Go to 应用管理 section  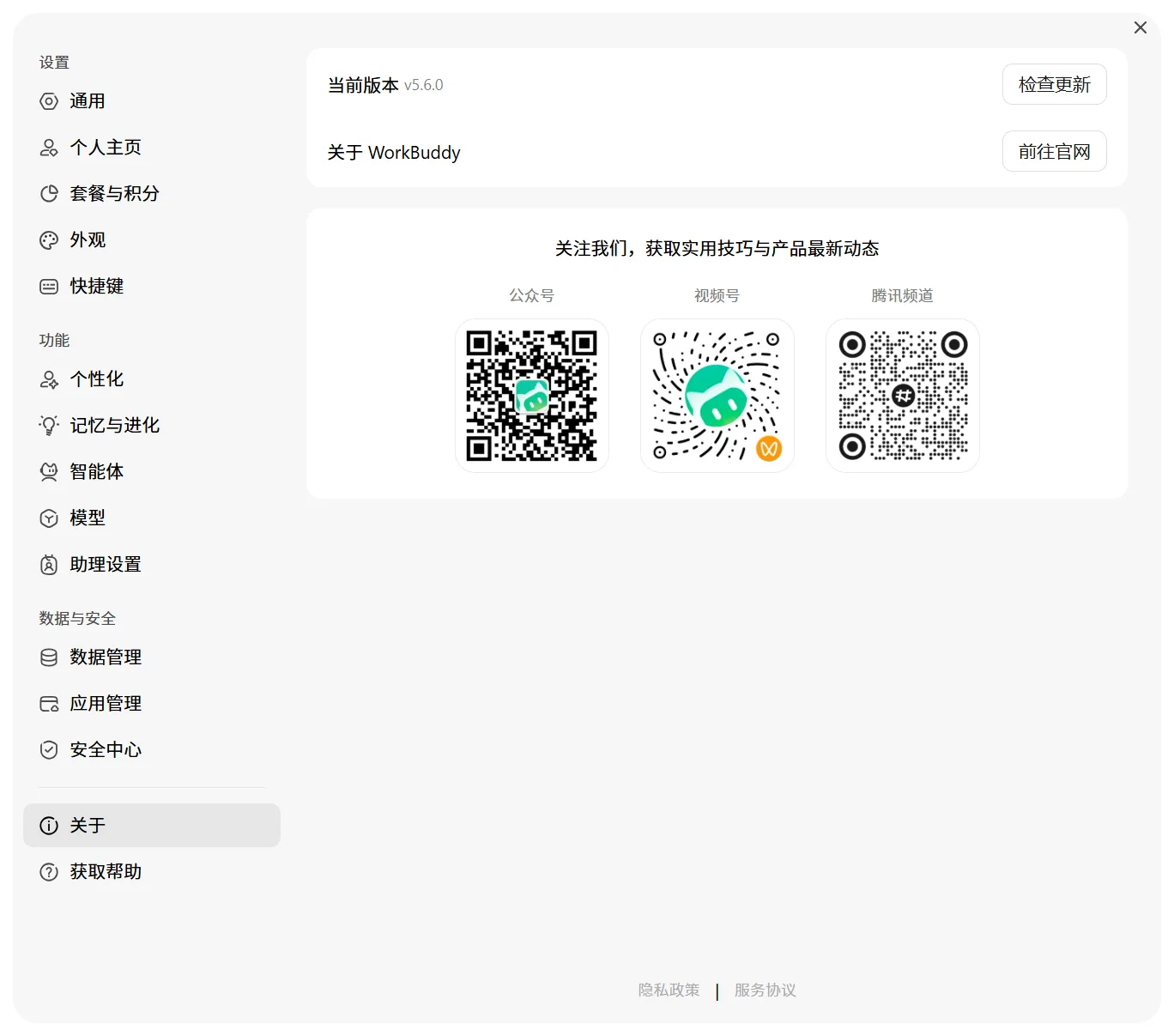(152, 704)
